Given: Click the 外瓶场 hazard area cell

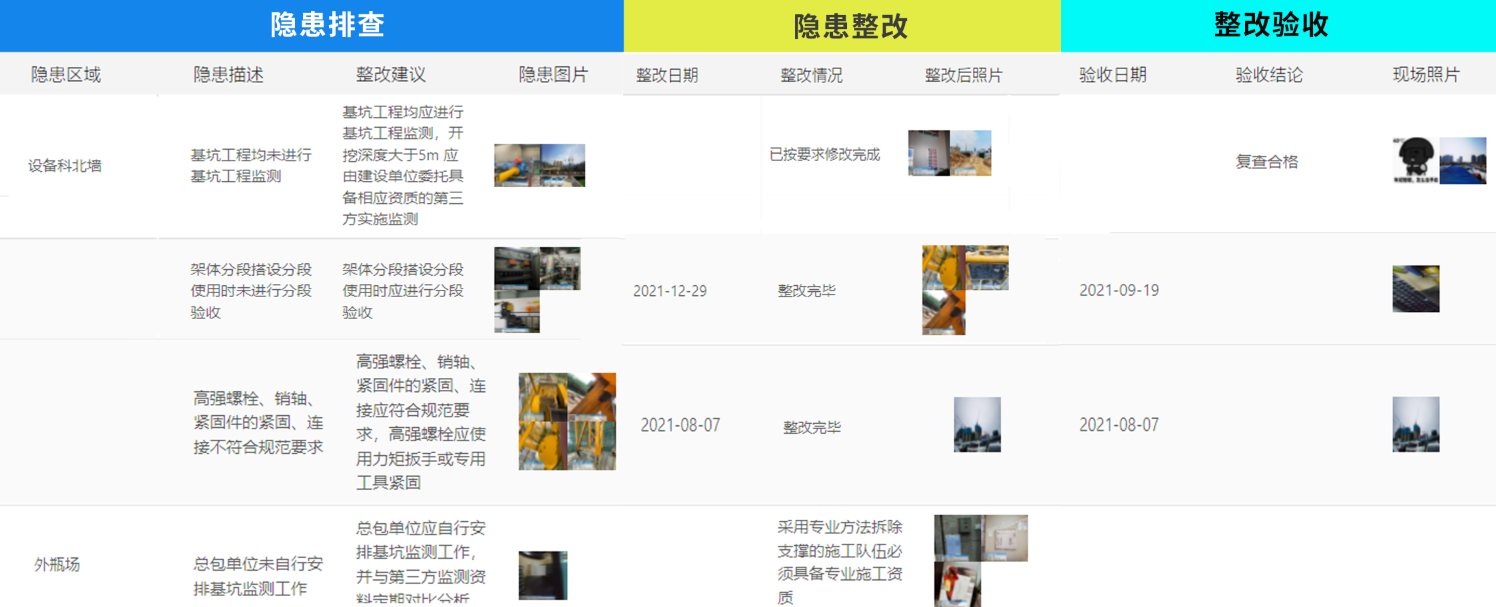Looking at the screenshot, I should click(x=57, y=565).
